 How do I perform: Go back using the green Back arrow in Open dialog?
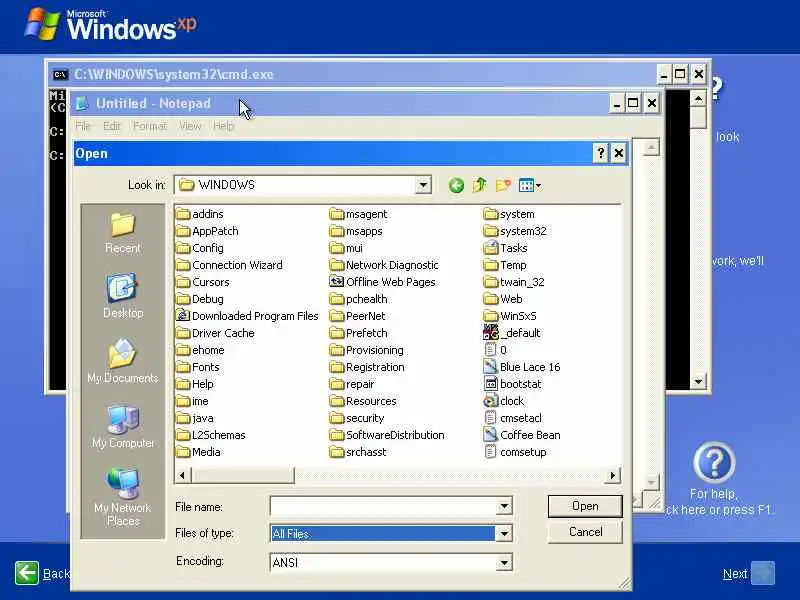456,185
